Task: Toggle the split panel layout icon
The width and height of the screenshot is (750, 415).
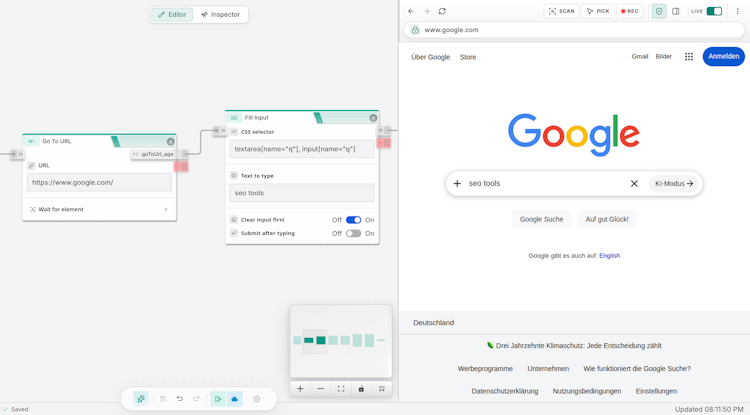Action: point(676,11)
